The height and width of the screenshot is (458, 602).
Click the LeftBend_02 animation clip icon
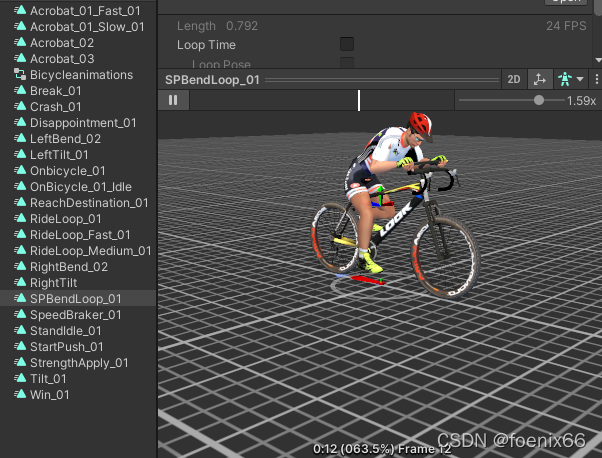(20, 138)
